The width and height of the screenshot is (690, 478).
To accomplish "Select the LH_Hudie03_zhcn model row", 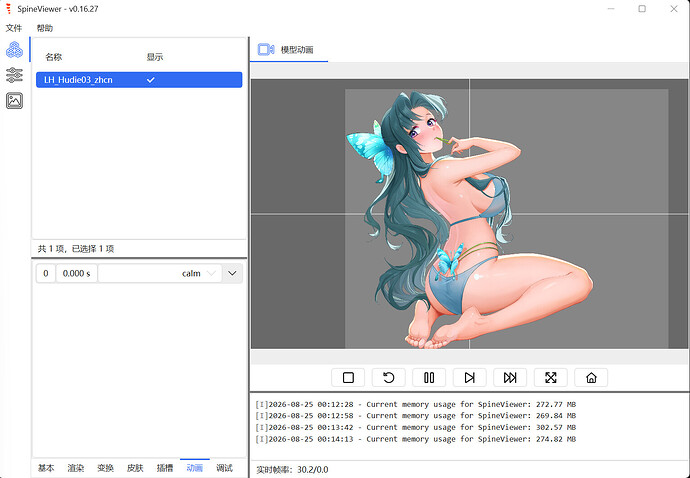I will click(139, 80).
